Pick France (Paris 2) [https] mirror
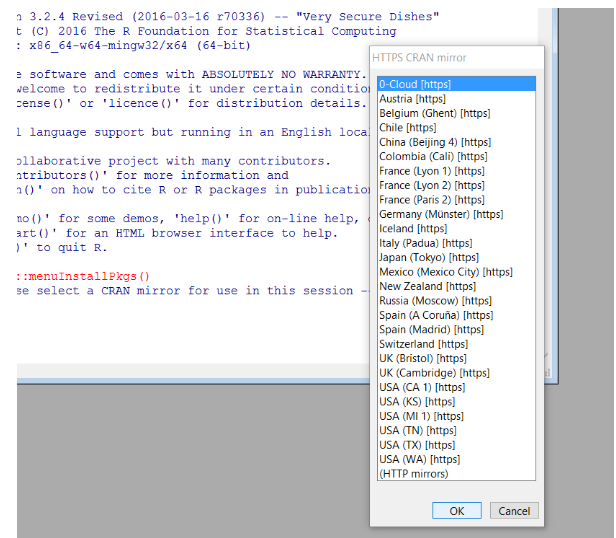616x538 pixels. coord(456,200)
